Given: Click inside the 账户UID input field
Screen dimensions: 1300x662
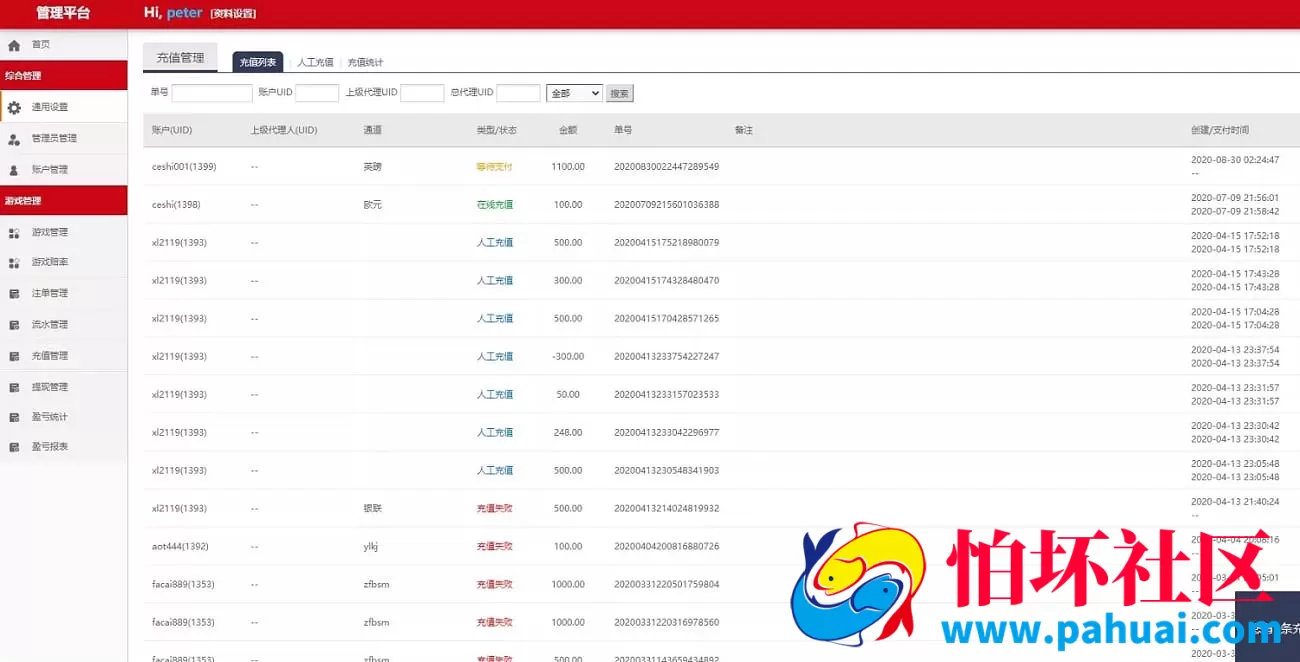Looking at the screenshot, I should 317,91.
